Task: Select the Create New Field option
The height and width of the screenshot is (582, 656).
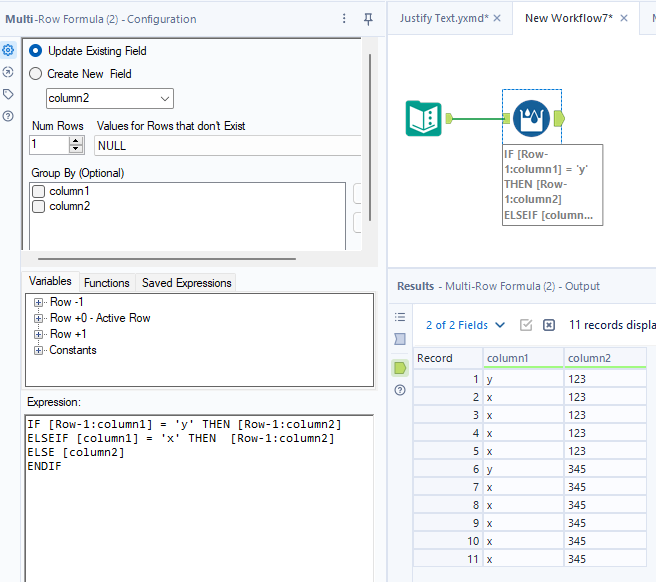Action: [36, 74]
